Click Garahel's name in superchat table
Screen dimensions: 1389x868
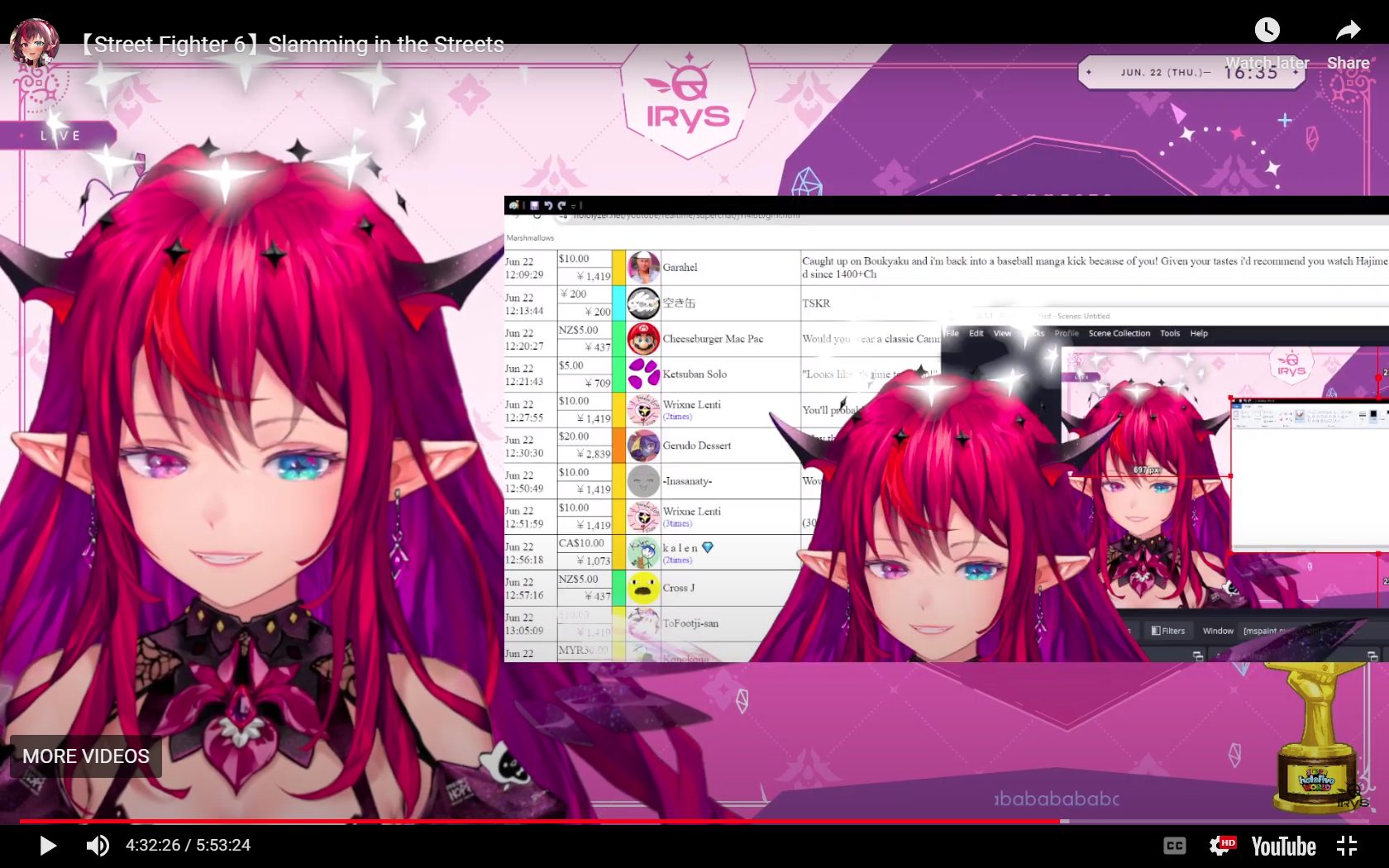(680, 267)
